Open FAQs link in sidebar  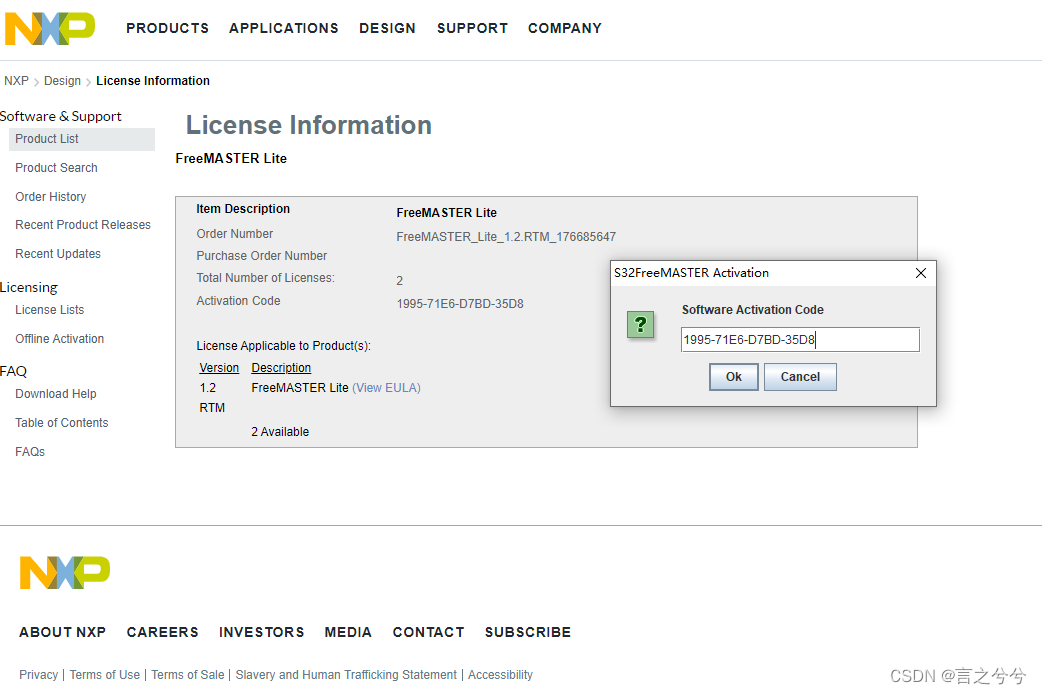pos(30,451)
